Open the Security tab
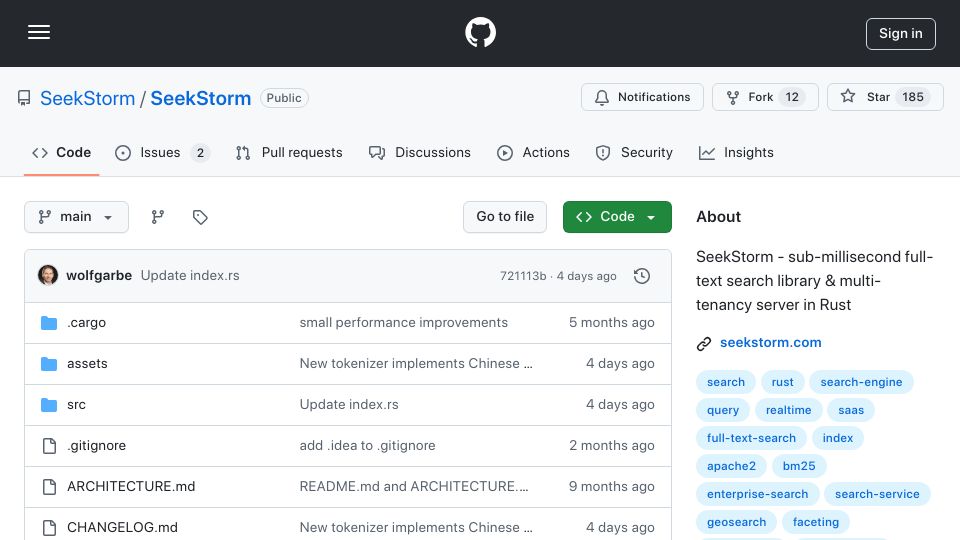This screenshot has width=960, height=540. [634, 152]
